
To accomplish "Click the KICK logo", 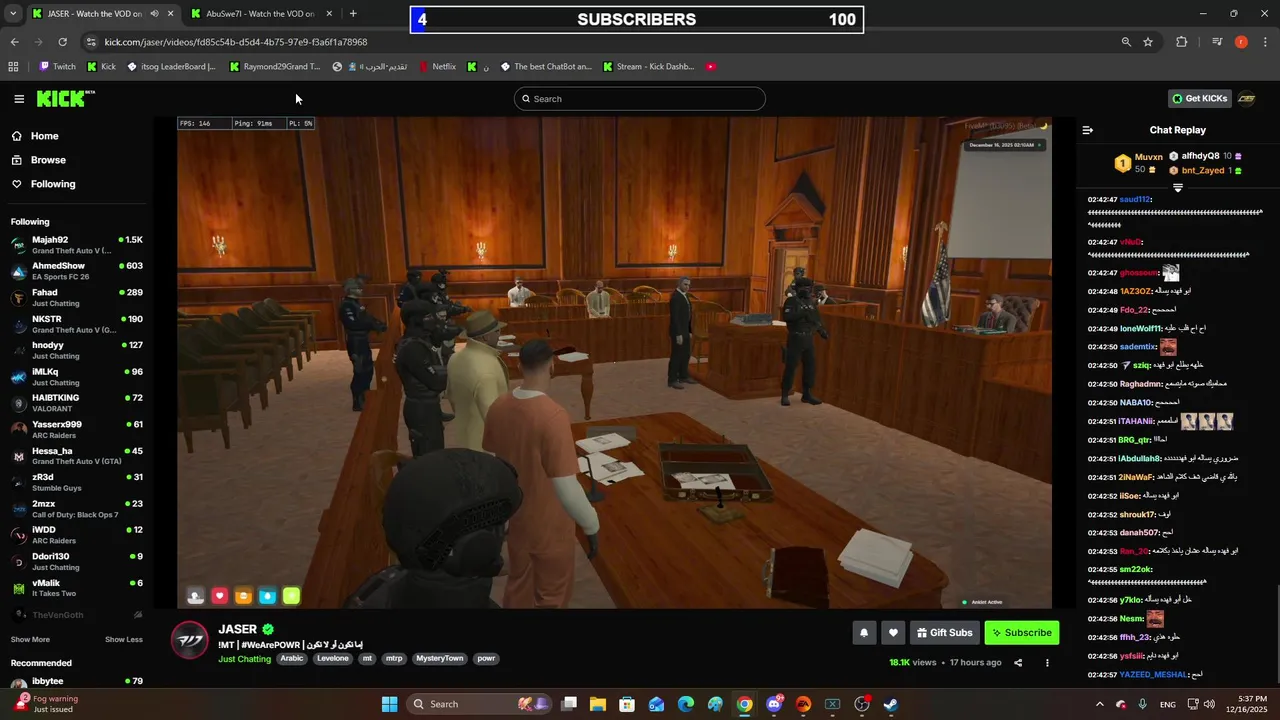I will click(65, 98).
